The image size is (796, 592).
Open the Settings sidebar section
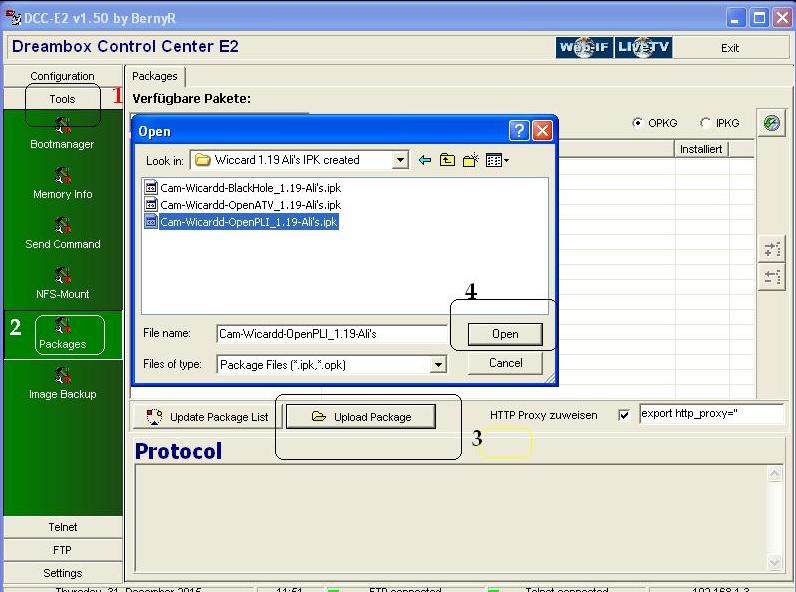62,573
